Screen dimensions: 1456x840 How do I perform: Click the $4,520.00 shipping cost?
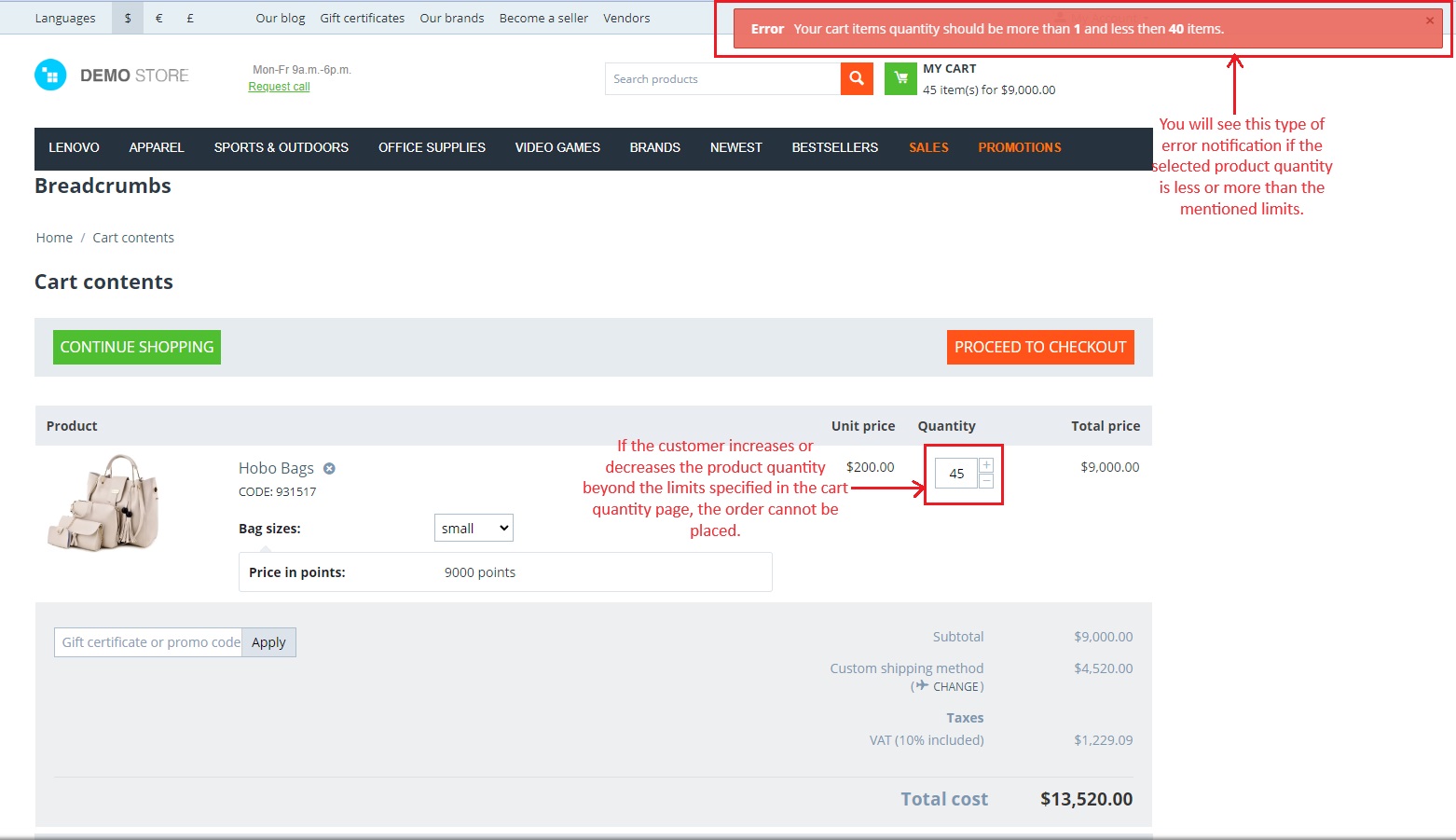point(1104,668)
